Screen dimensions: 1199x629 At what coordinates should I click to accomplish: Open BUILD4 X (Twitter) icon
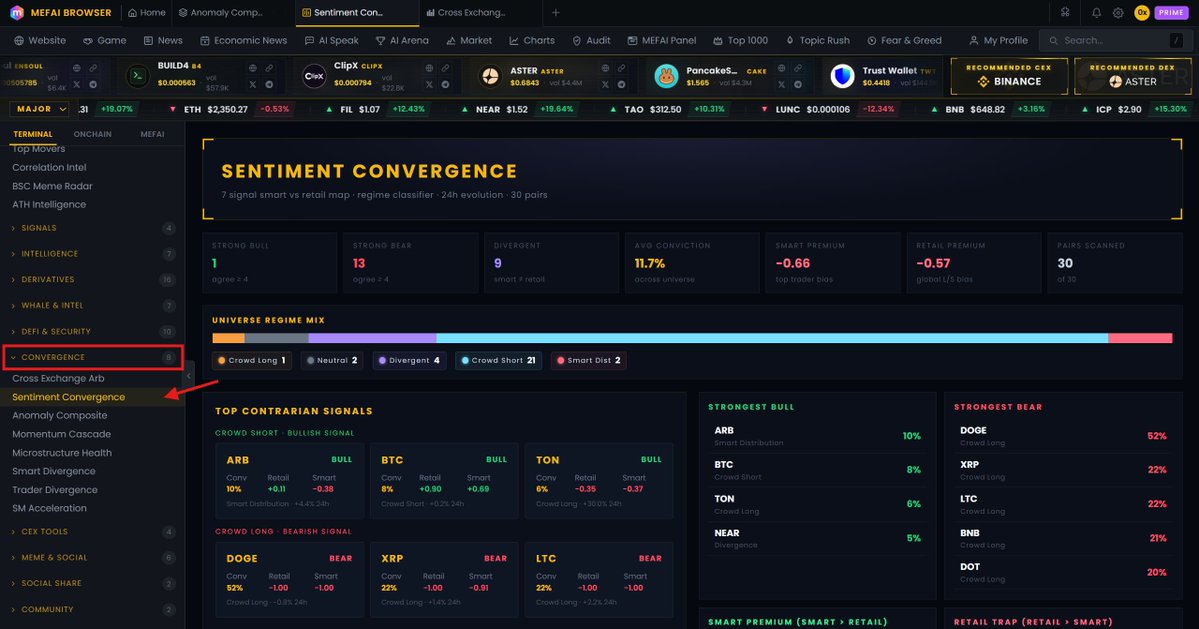(x=253, y=84)
